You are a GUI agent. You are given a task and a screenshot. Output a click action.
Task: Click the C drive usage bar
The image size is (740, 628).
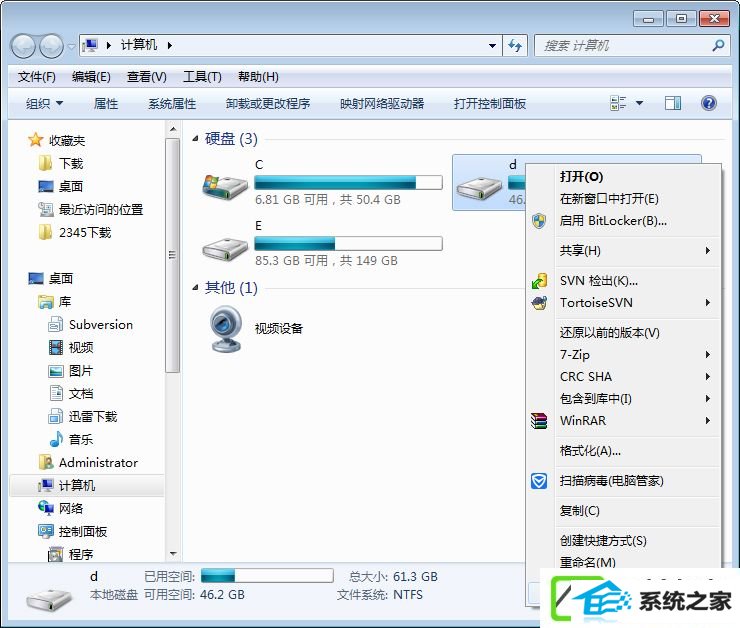point(348,183)
